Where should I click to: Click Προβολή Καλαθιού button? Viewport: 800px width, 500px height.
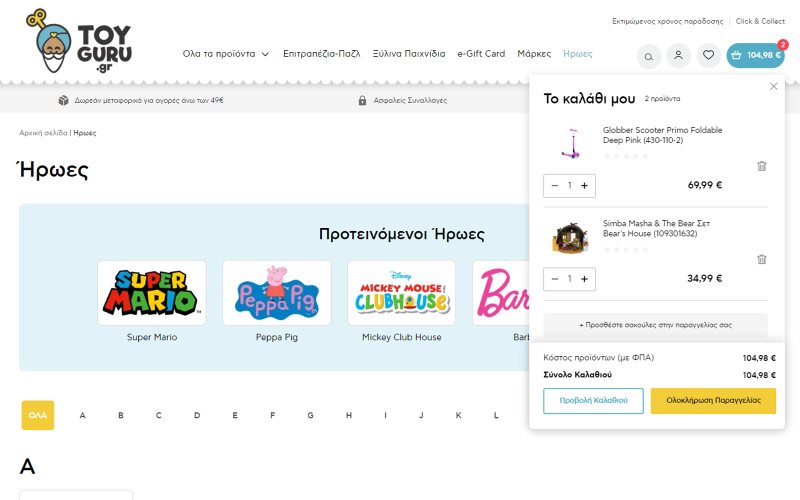click(593, 401)
